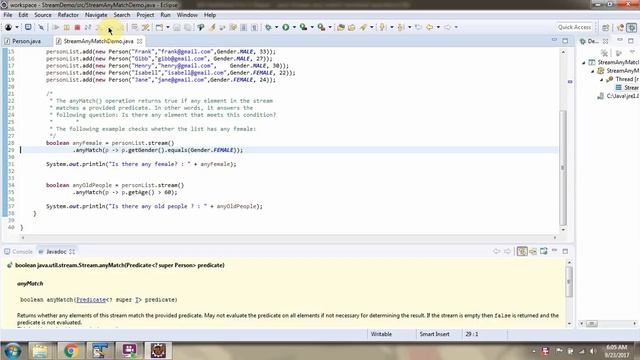This screenshot has height=360, width=640.
Task: Open File Explorer from the taskbar
Action: [x=40, y=351]
